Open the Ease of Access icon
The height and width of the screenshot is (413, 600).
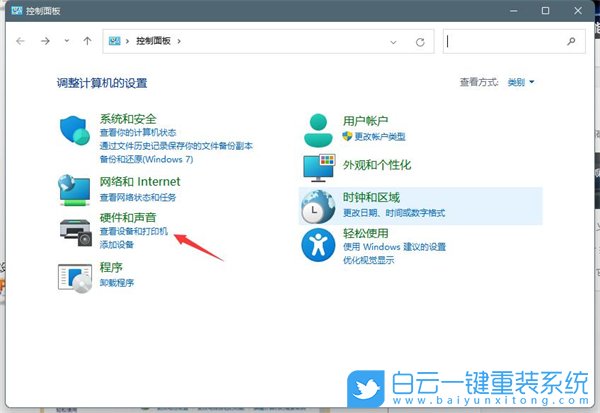point(318,245)
